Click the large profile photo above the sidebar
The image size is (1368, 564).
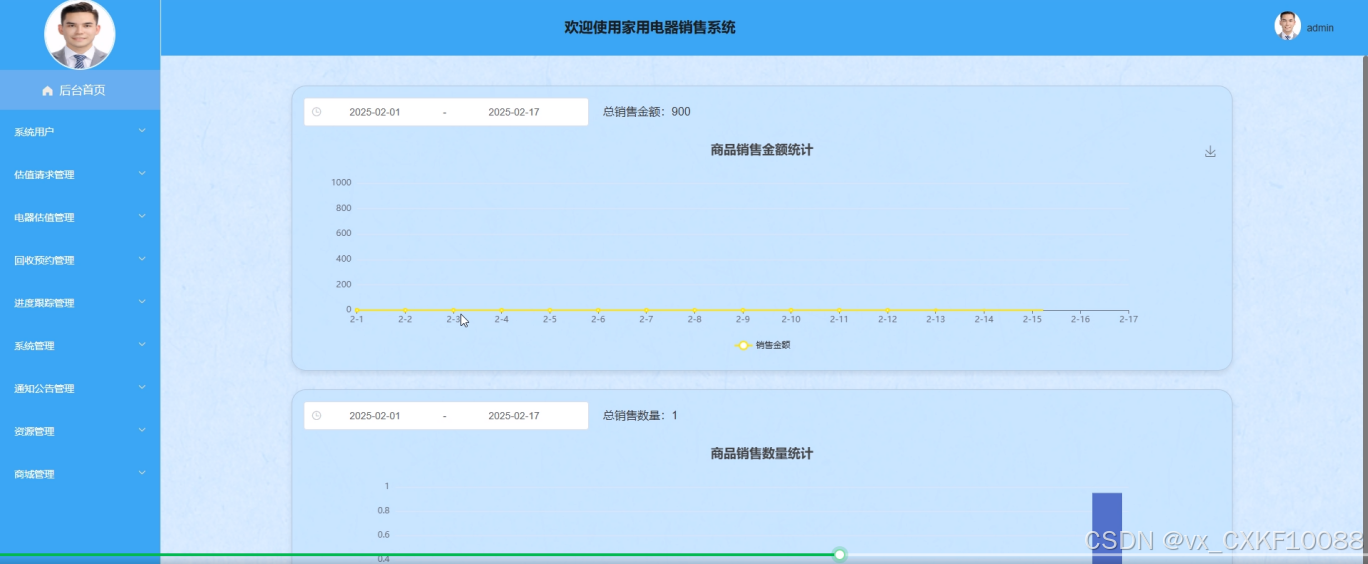(x=80, y=34)
